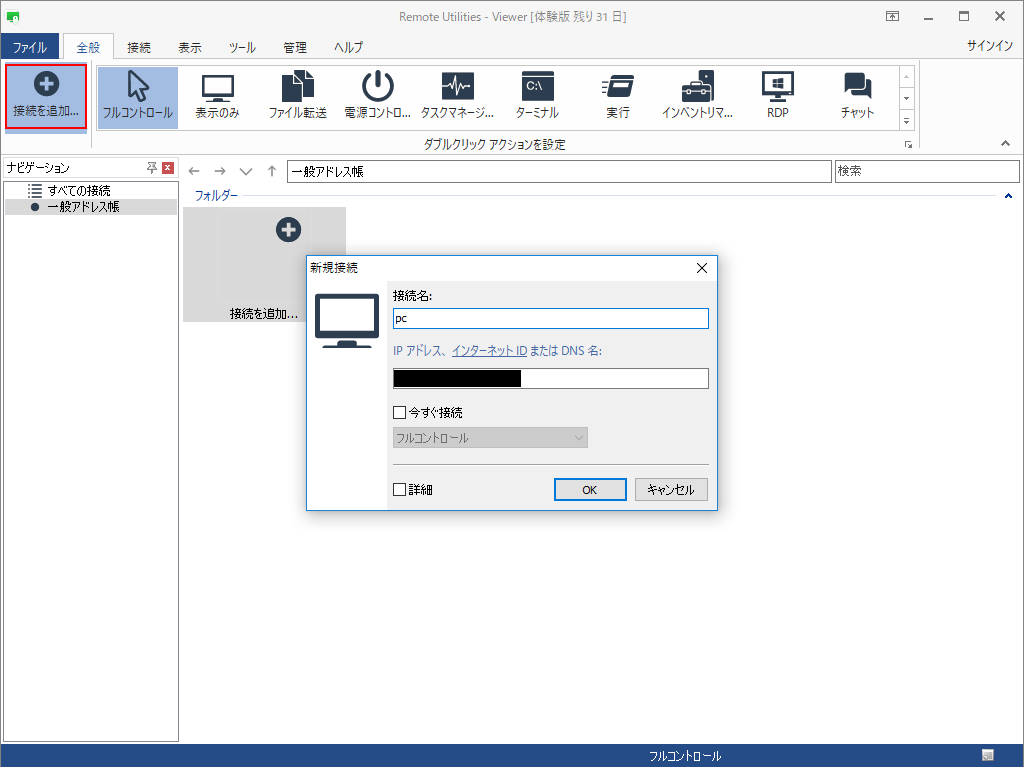Screen dimensions: 1024x767
Task: Check the 詳細 option in the dialog
Action: click(398, 489)
